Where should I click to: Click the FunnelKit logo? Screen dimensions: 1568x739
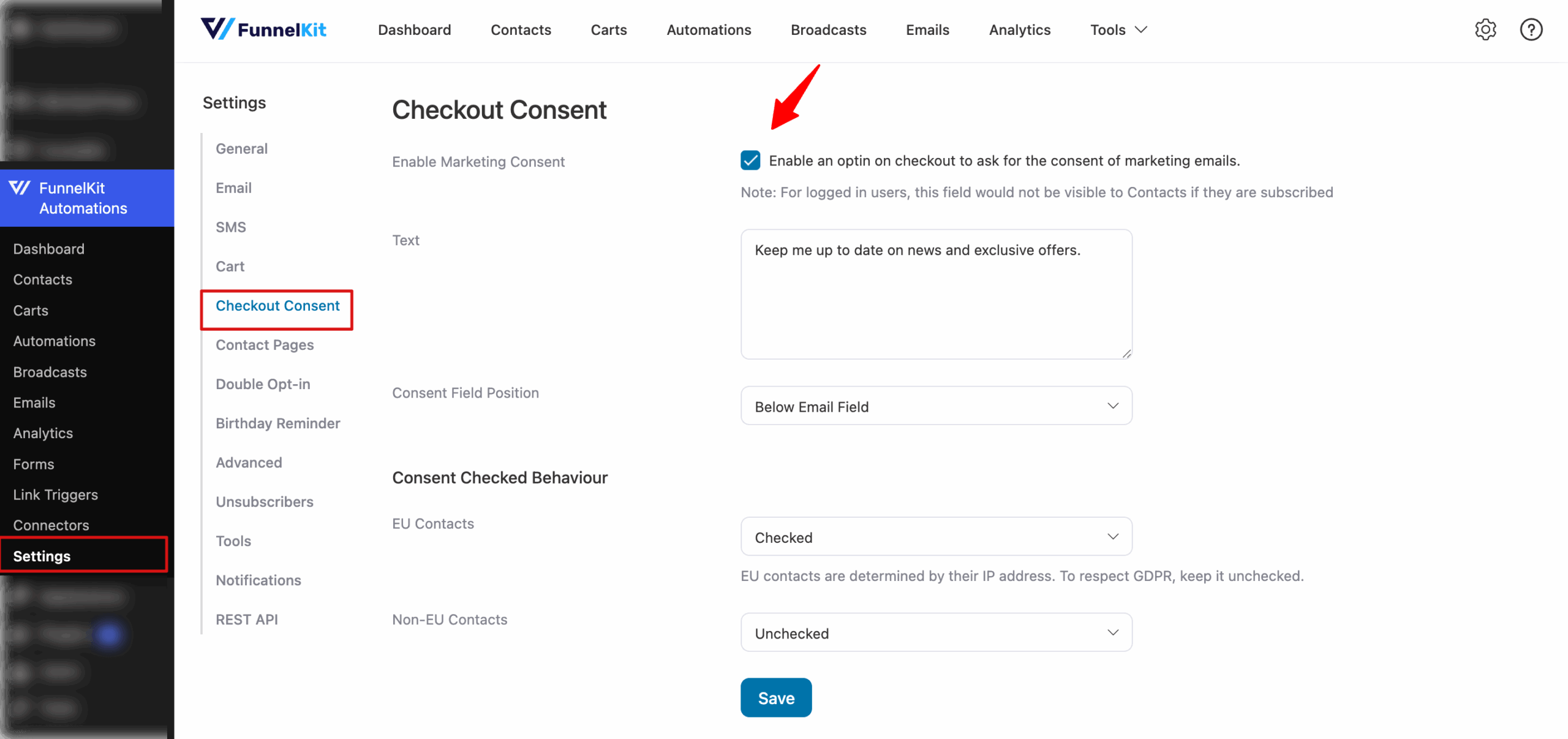[x=263, y=29]
